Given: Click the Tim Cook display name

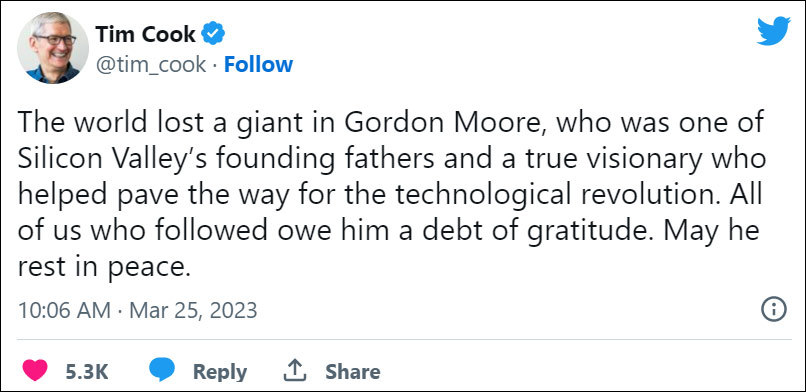Looking at the screenshot, I should pos(145,34).
